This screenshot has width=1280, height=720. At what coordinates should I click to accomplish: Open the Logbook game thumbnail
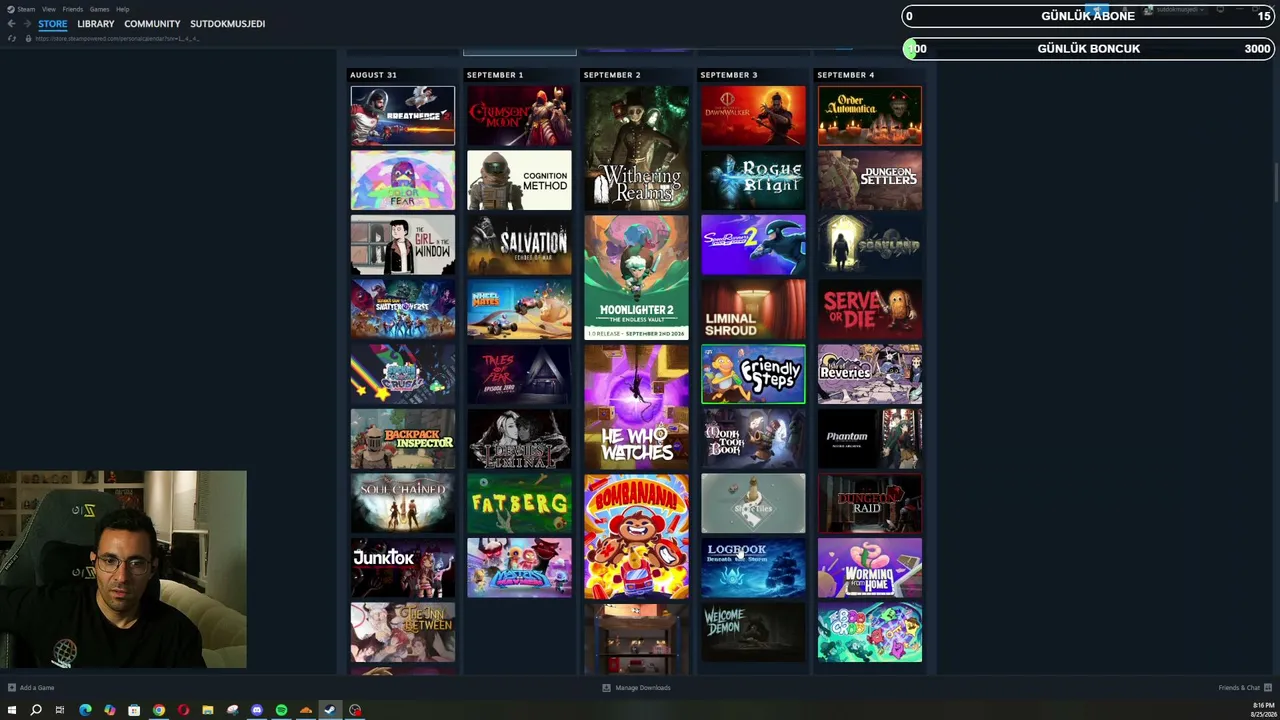(x=753, y=568)
